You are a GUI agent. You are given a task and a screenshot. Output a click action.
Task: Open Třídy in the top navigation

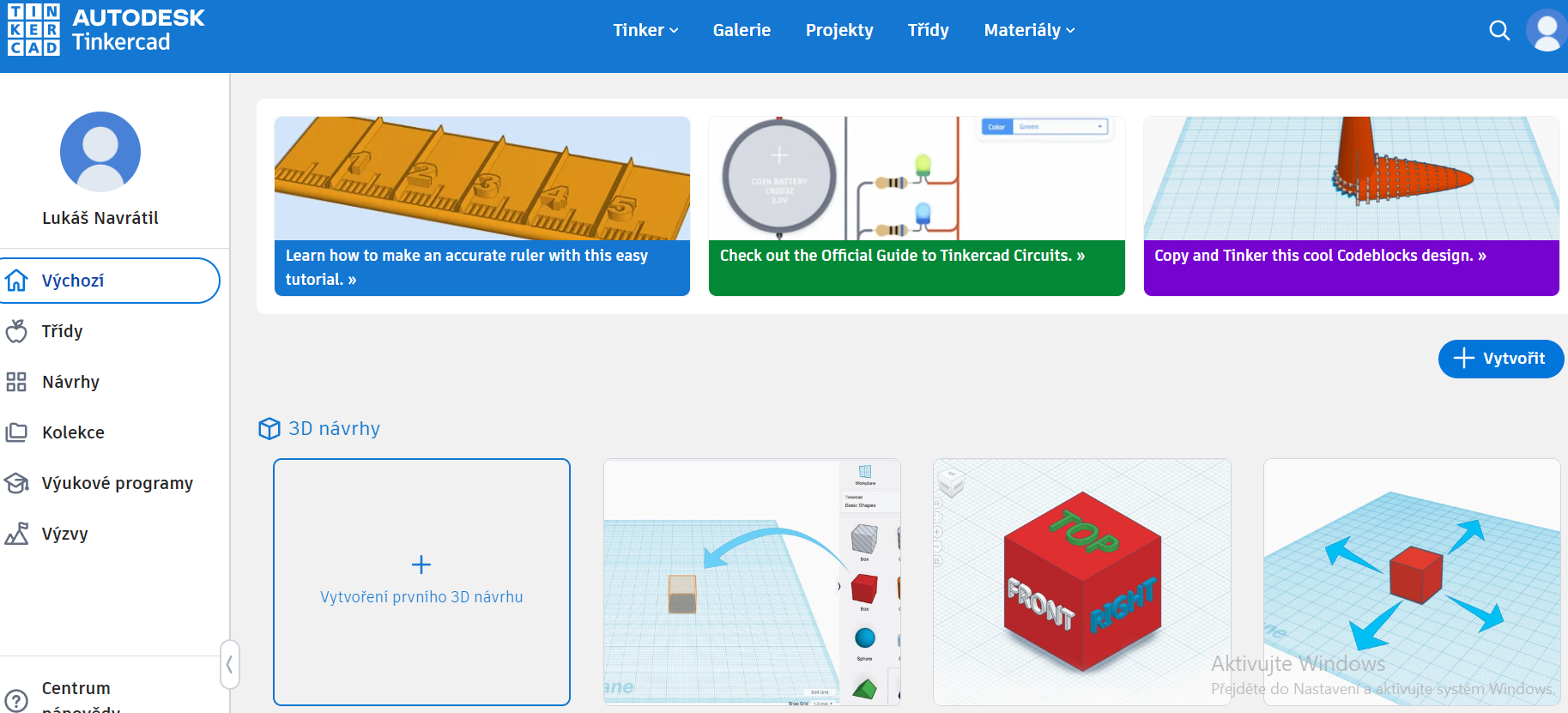[929, 30]
